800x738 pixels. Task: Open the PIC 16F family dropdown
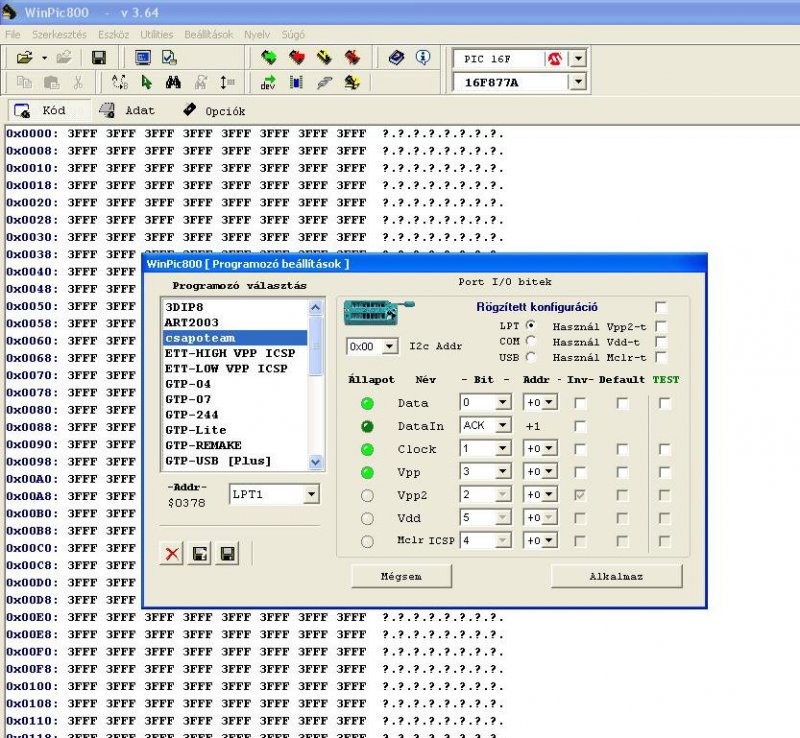[x=578, y=59]
